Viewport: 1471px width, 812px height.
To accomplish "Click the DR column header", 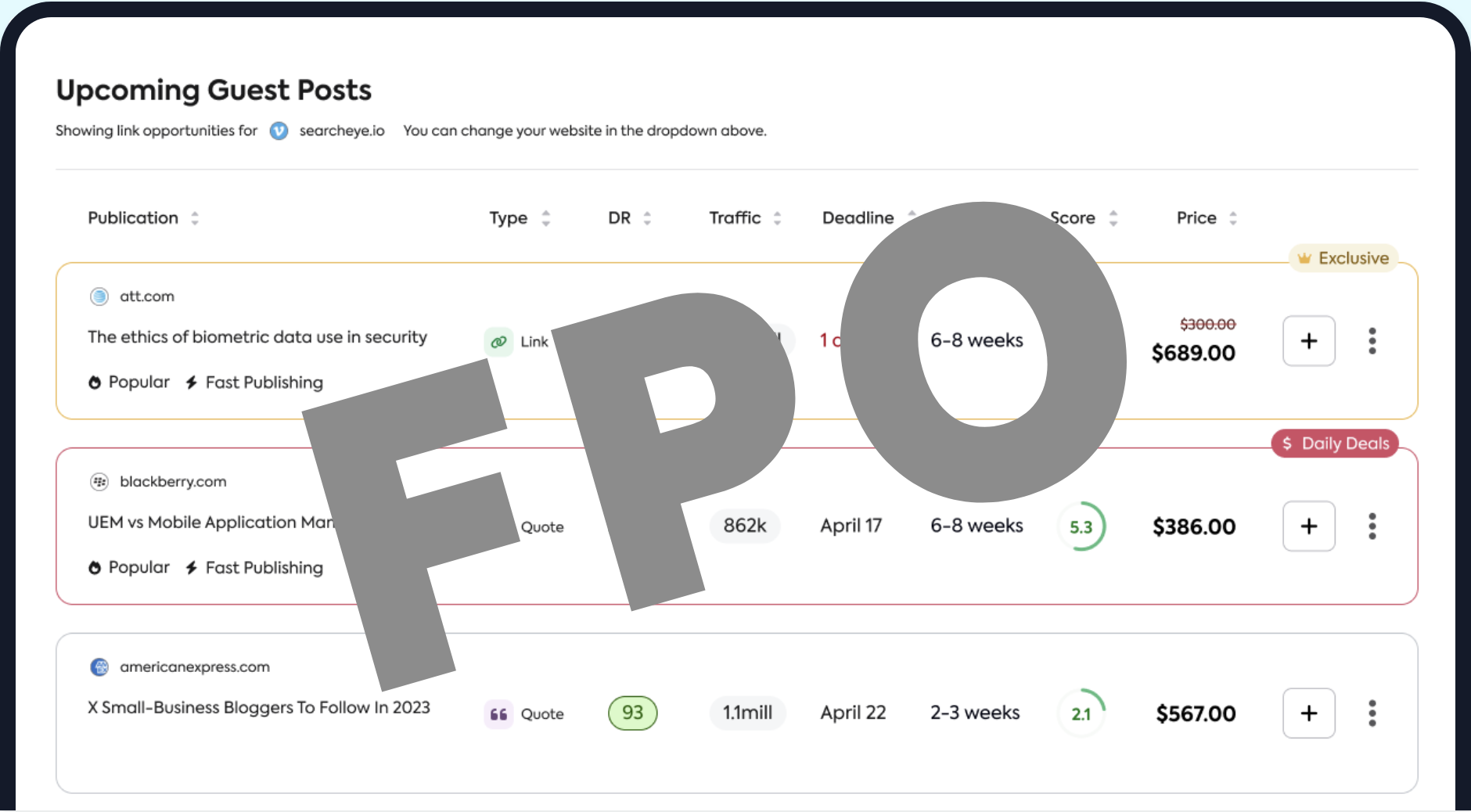I will (620, 218).
